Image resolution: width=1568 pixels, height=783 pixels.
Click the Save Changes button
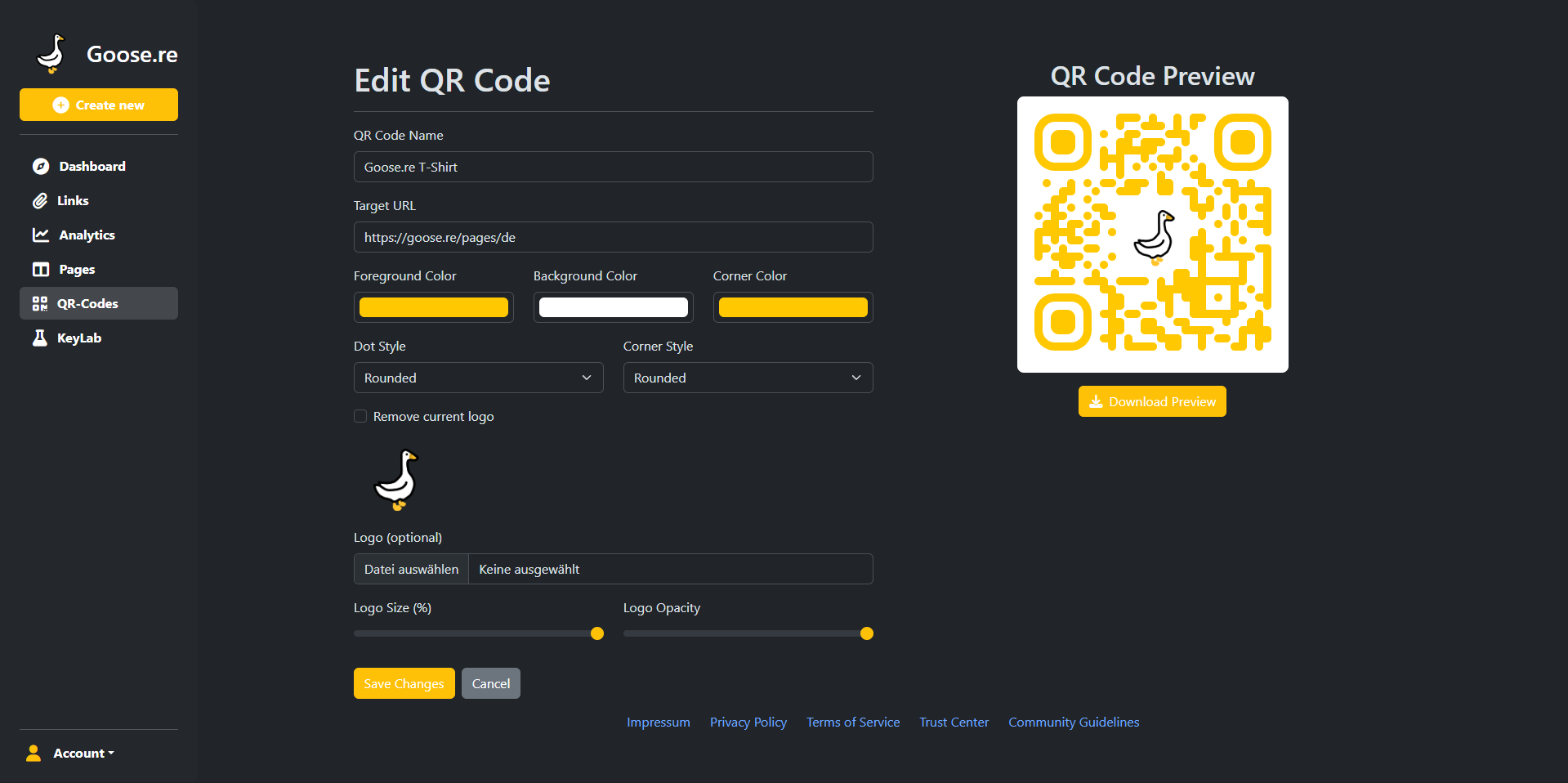pyautogui.click(x=404, y=683)
